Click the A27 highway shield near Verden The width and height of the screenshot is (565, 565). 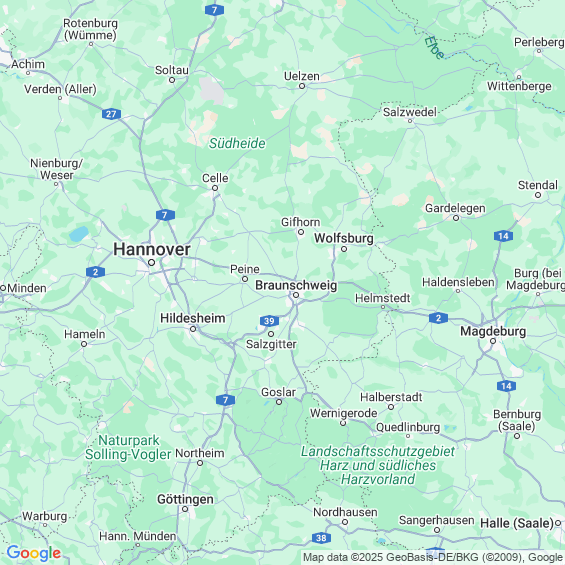[111, 114]
